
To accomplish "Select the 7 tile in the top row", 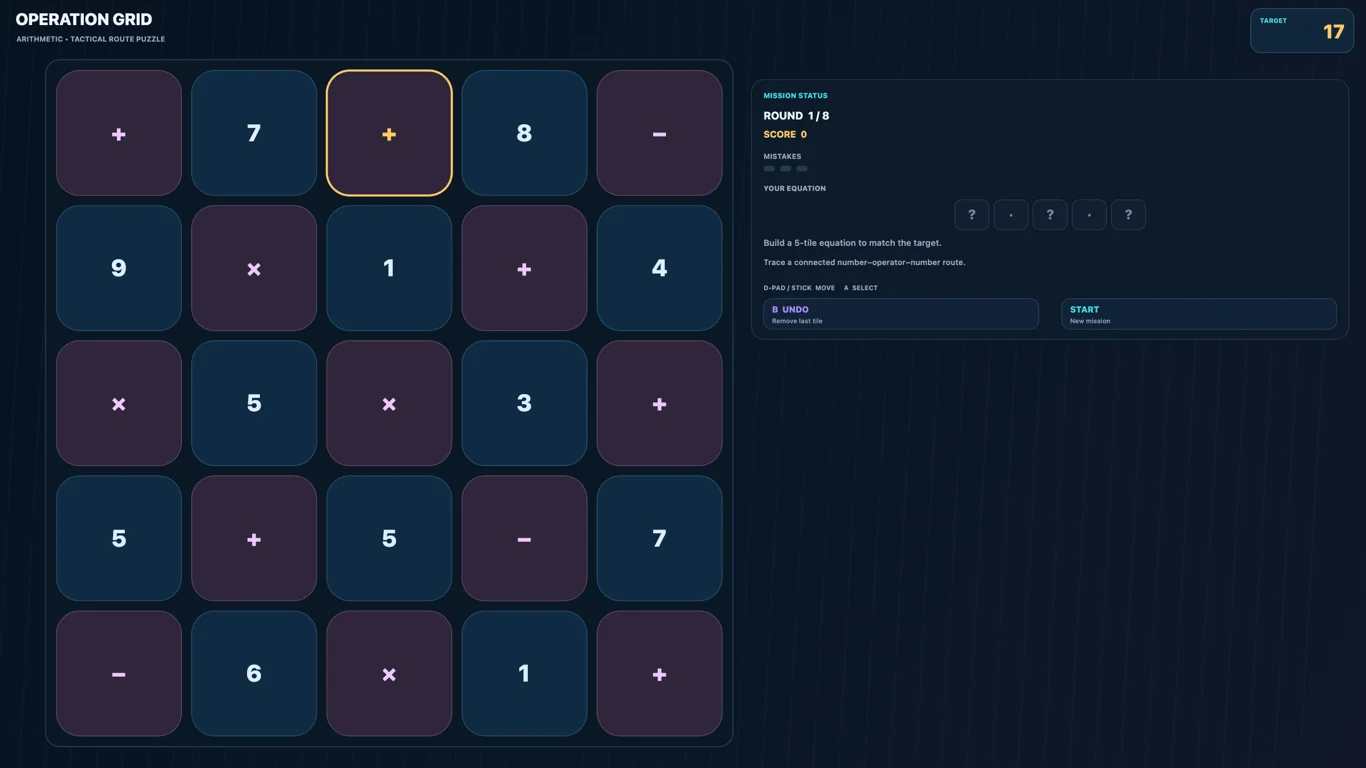I will coord(254,133).
